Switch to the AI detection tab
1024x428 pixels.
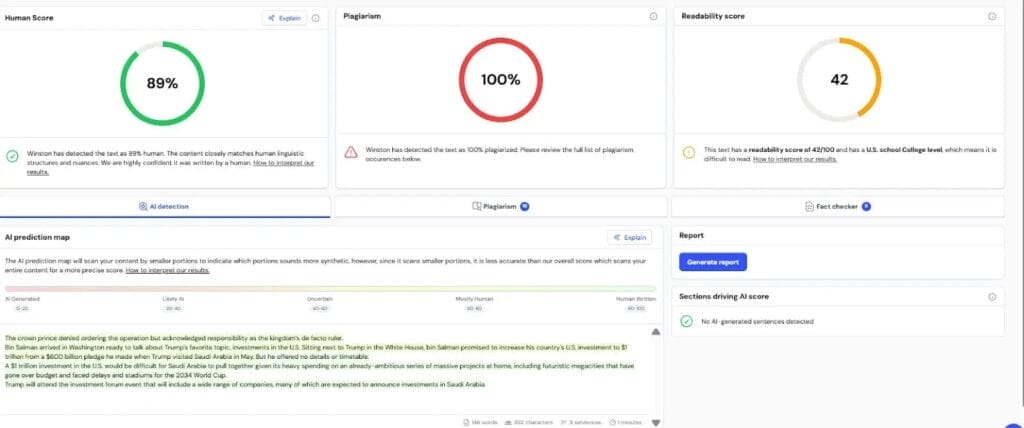point(164,206)
